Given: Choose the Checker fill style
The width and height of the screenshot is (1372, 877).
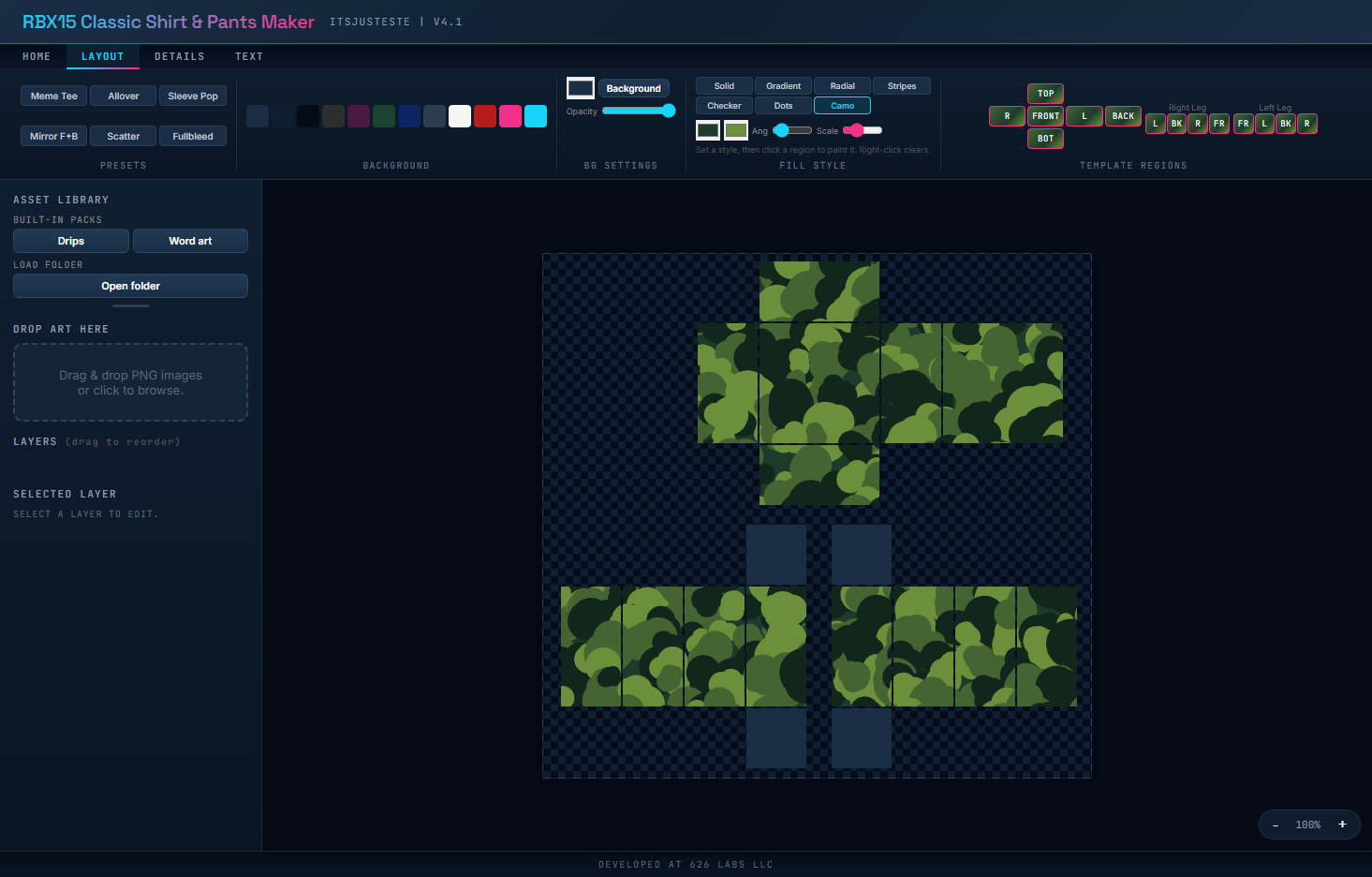Looking at the screenshot, I should (x=724, y=106).
